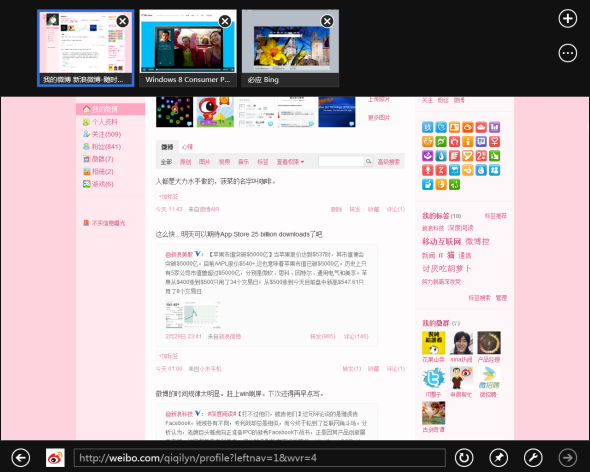Click the red ship badge icon
Screen dimensions: 590x472
[481, 127]
